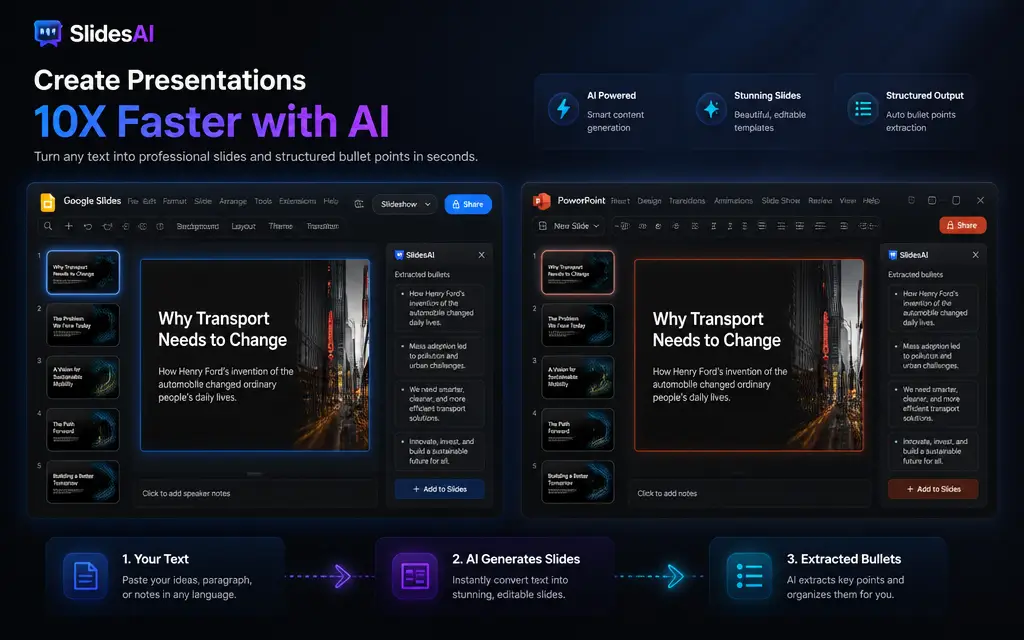Click the icon left of Slideshow button

[359, 204]
